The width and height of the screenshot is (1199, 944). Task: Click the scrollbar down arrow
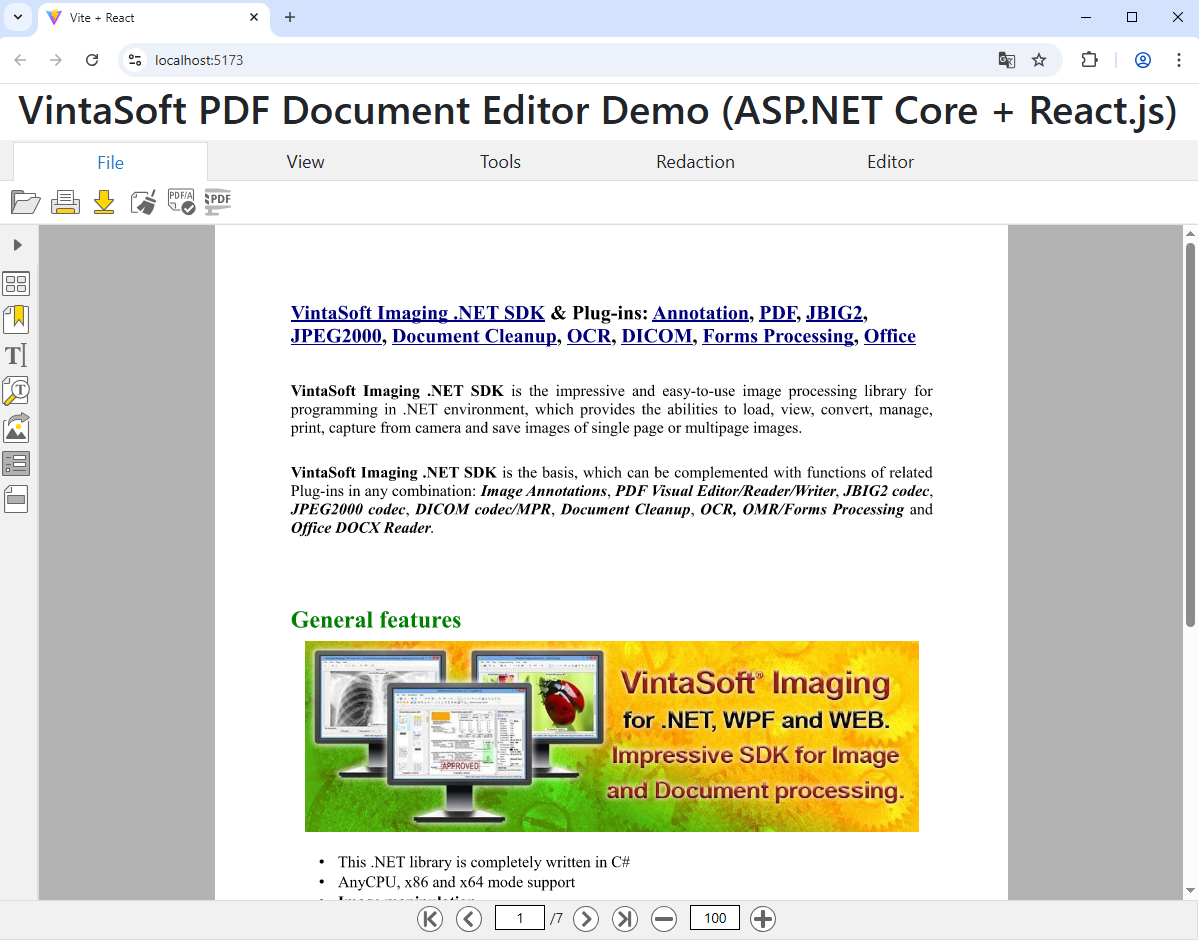[1190, 890]
